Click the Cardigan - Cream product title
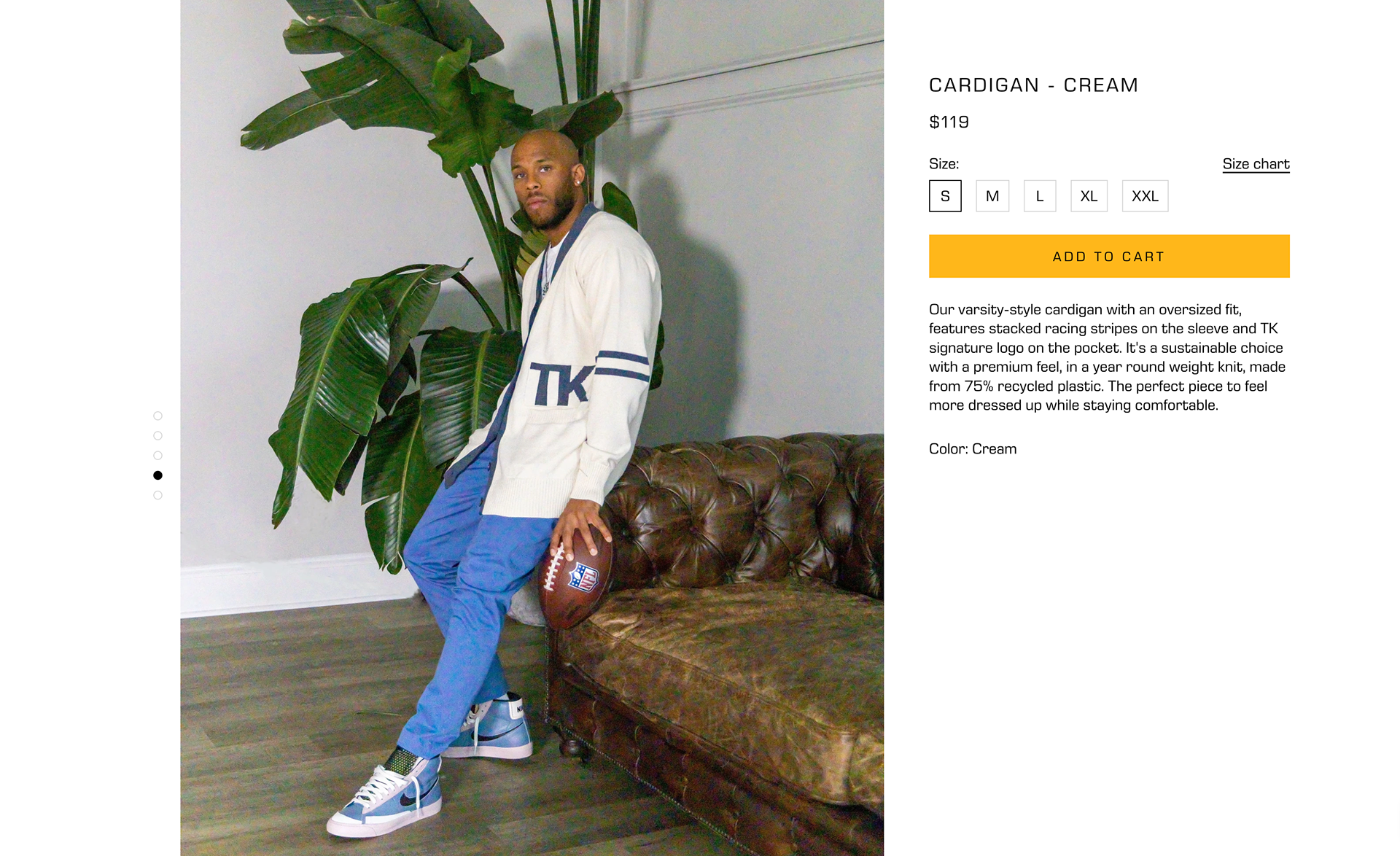1400x856 pixels. (1033, 85)
